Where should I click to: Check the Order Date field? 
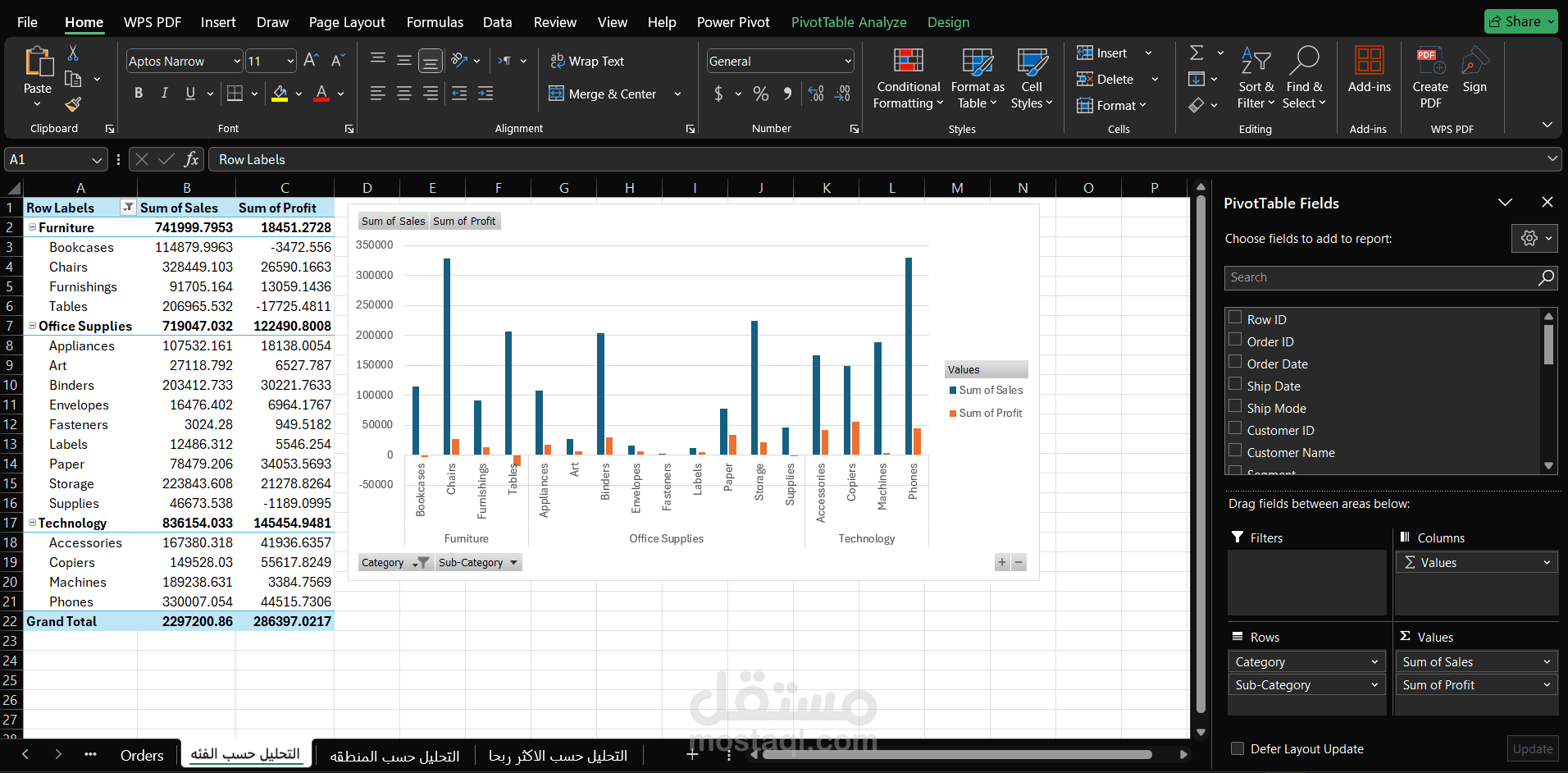pyautogui.click(x=1235, y=362)
